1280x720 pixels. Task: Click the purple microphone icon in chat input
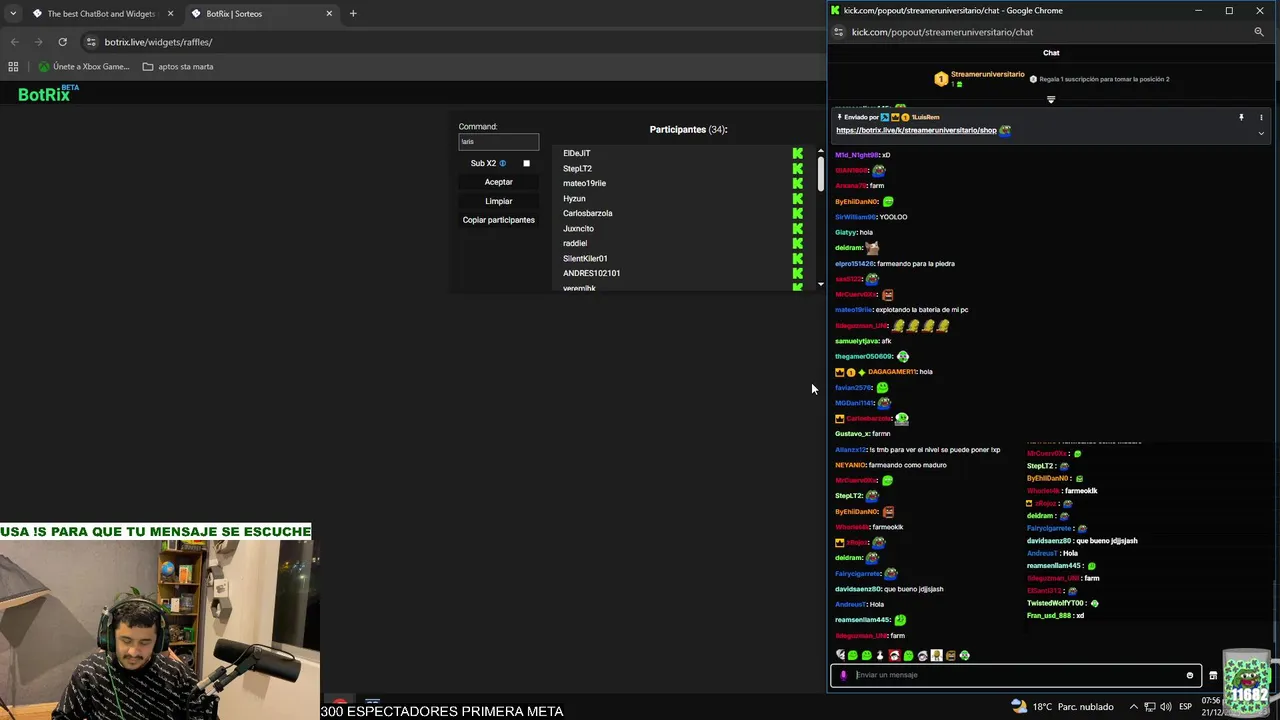click(843, 675)
